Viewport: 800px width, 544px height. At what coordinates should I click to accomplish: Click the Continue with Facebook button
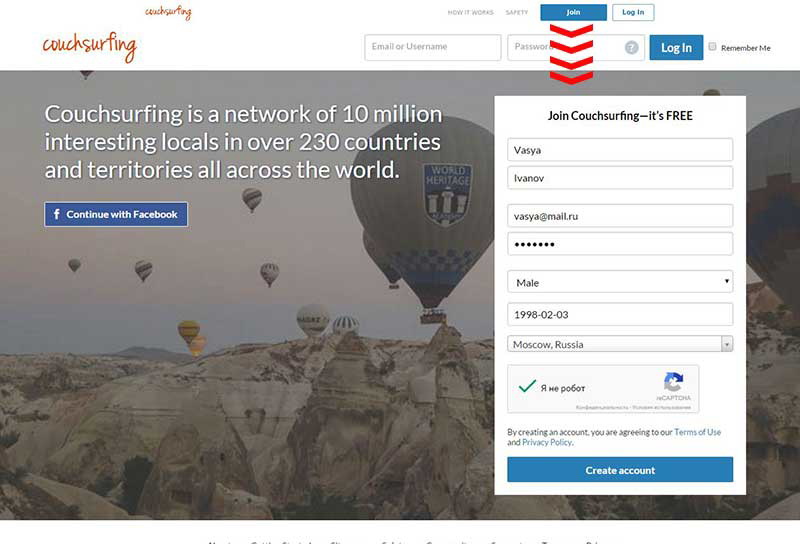116,214
